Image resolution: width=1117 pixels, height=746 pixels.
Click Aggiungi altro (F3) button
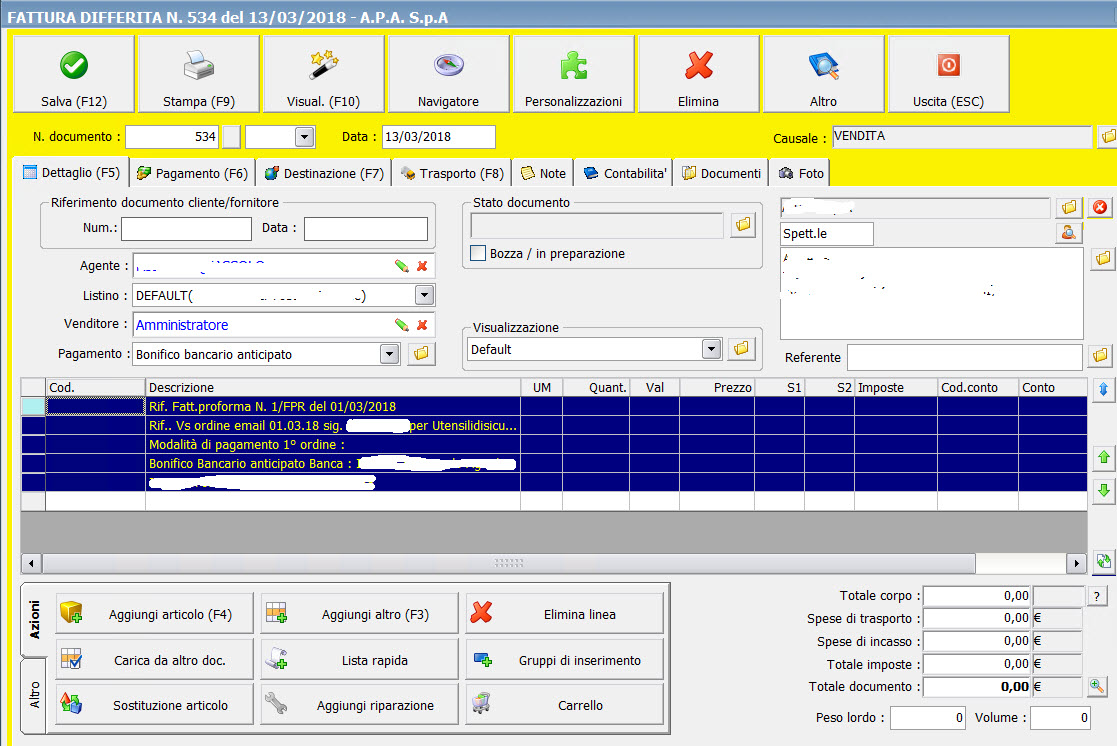[x=360, y=613]
